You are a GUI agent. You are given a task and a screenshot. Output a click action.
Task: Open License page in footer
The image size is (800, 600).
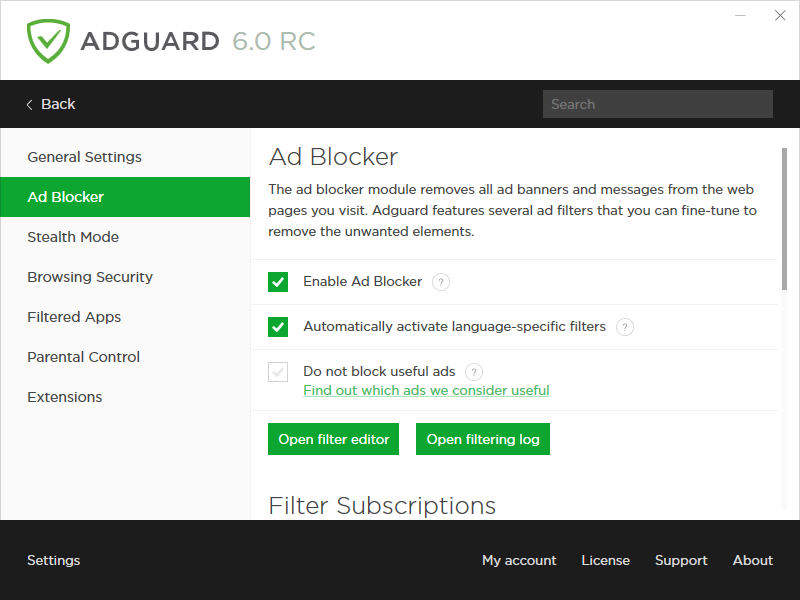pos(606,560)
